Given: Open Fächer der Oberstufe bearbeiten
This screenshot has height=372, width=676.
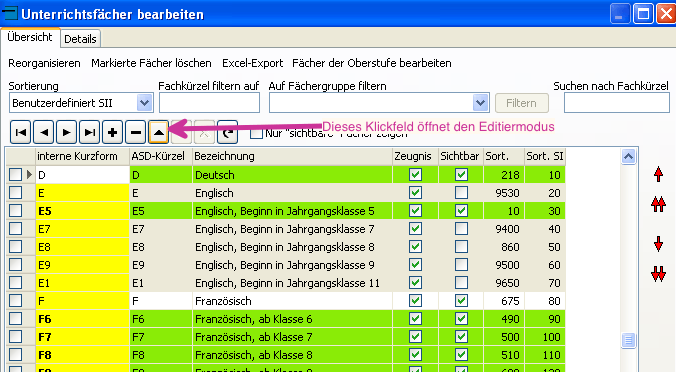Looking at the screenshot, I should click(x=372, y=63).
